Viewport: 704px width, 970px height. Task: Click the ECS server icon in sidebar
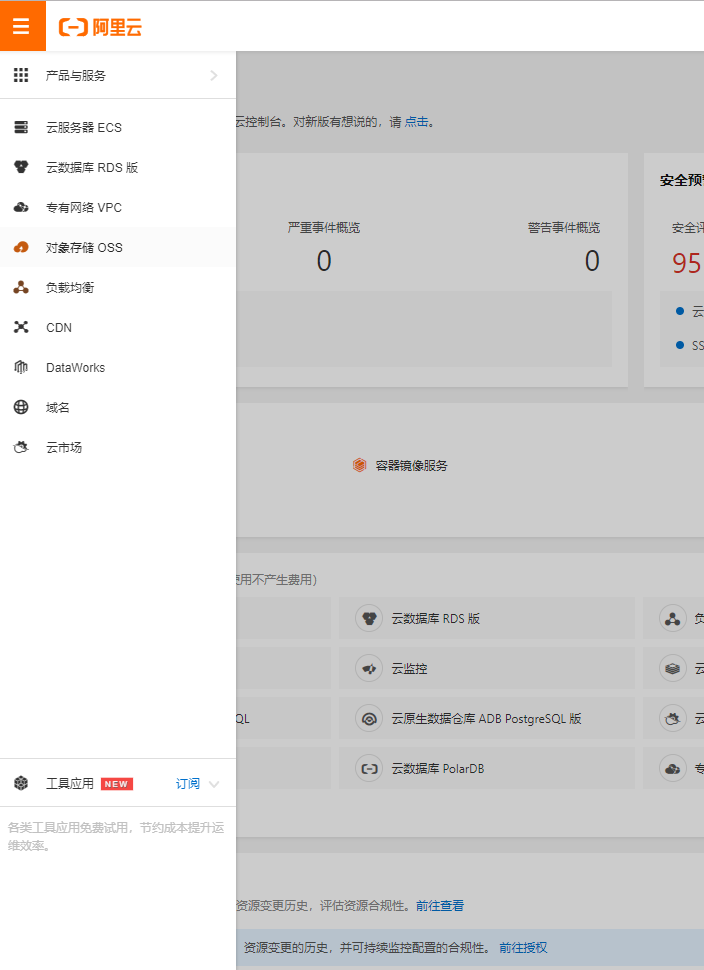coord(21,127)
